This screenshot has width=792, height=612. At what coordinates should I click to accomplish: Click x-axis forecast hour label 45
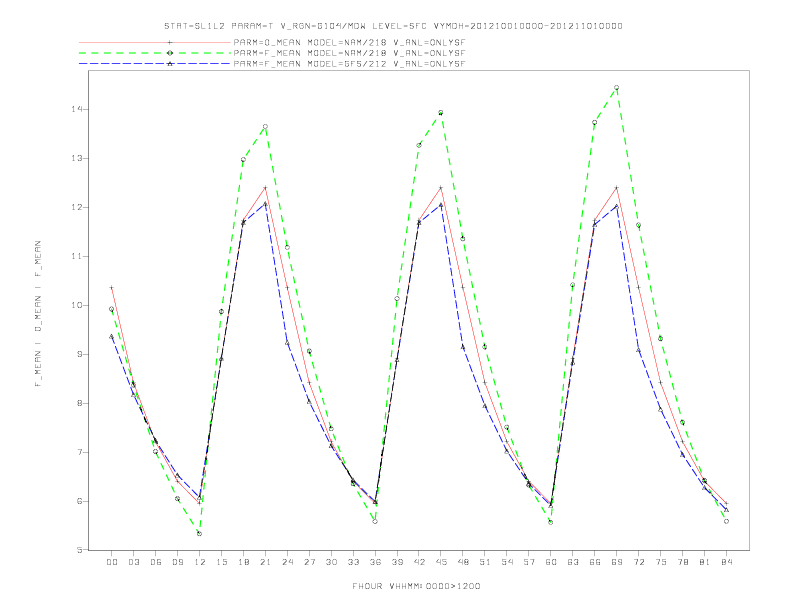pyautogui.click(x=441, y=562)
